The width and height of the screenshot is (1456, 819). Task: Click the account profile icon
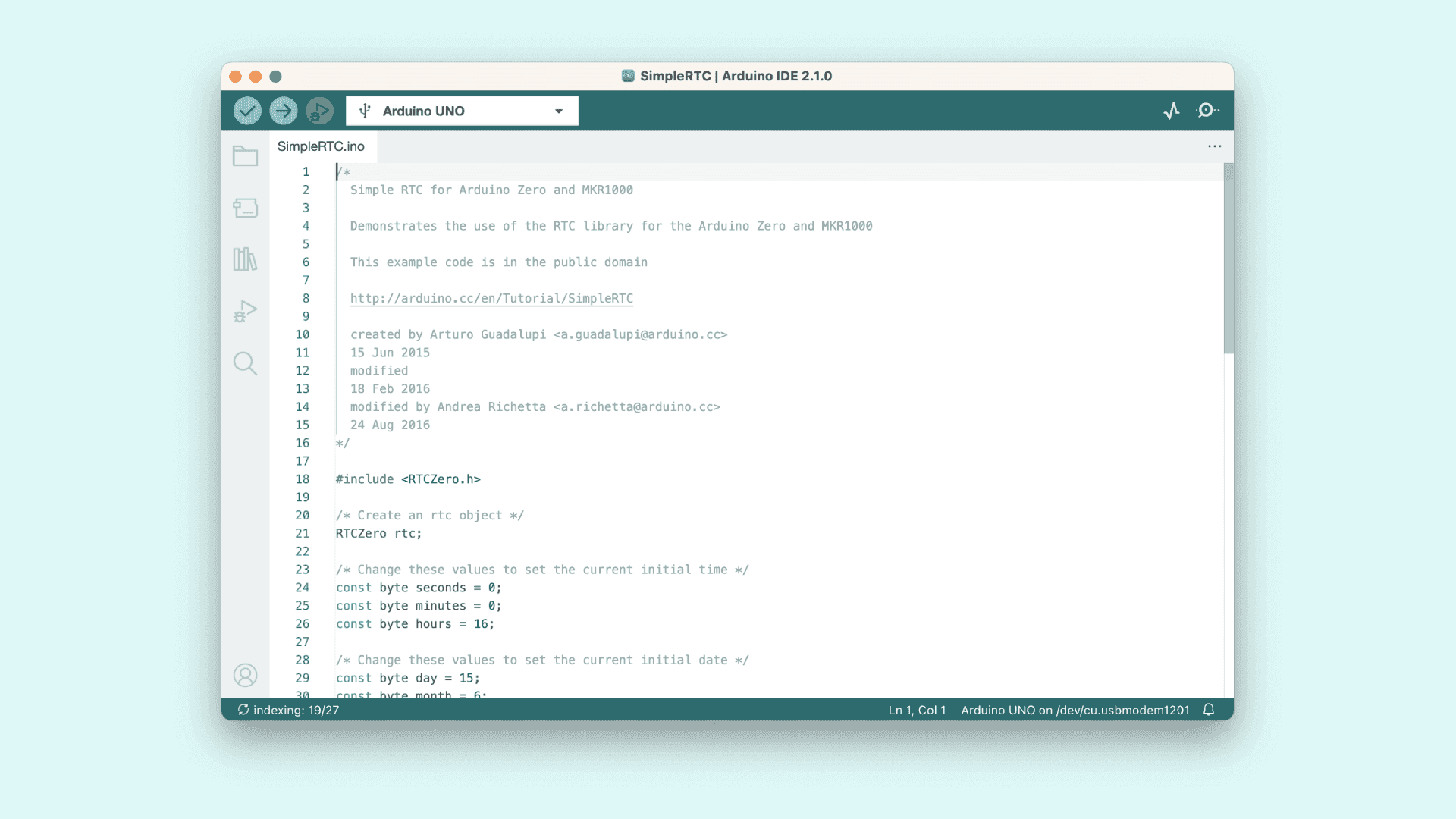coord(245,675)
